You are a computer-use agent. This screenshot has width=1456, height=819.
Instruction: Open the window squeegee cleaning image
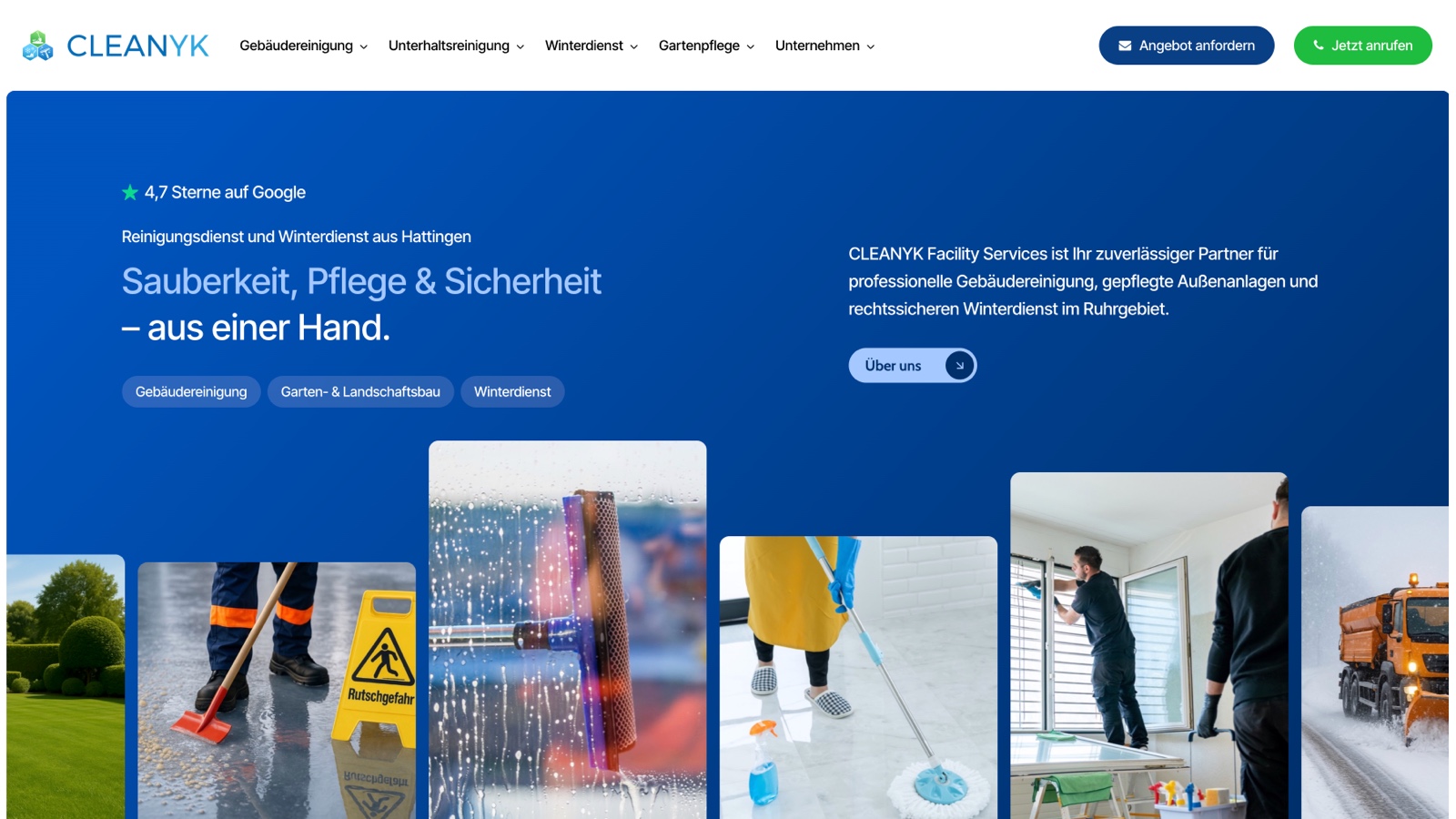tap(568, 630)
